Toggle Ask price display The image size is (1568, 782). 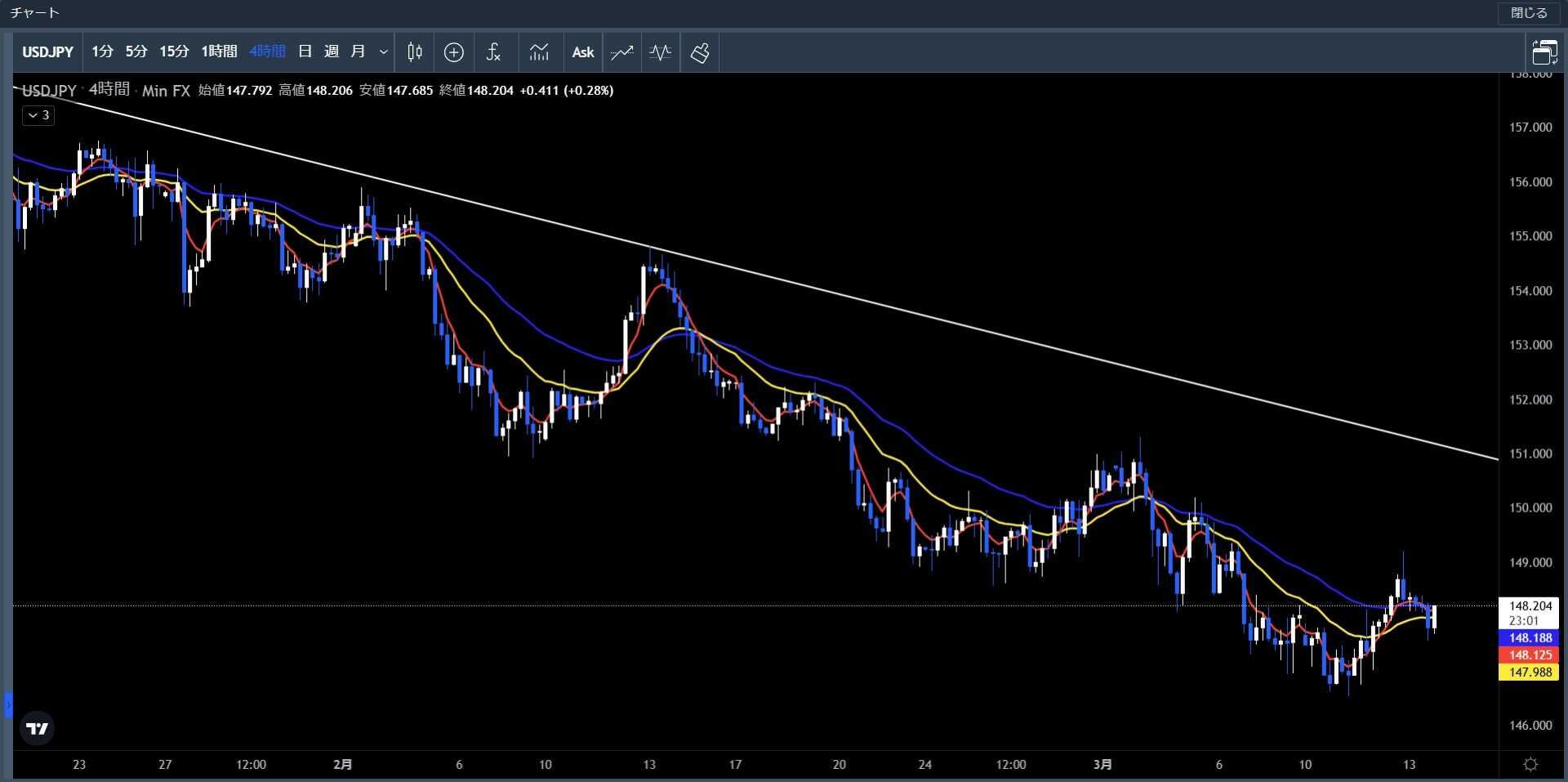point(583,52)
